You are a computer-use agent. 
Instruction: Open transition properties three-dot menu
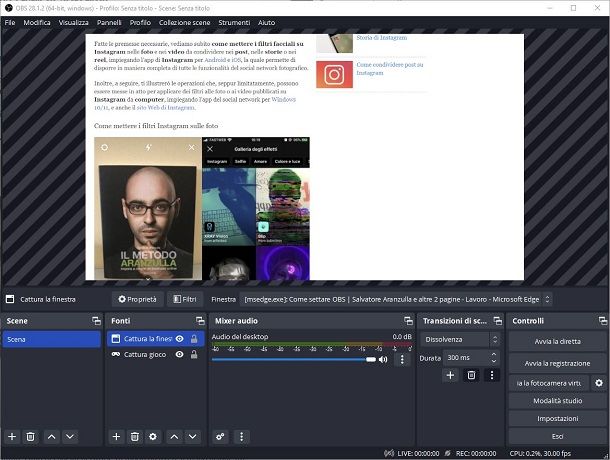click(x=492, y=375)
